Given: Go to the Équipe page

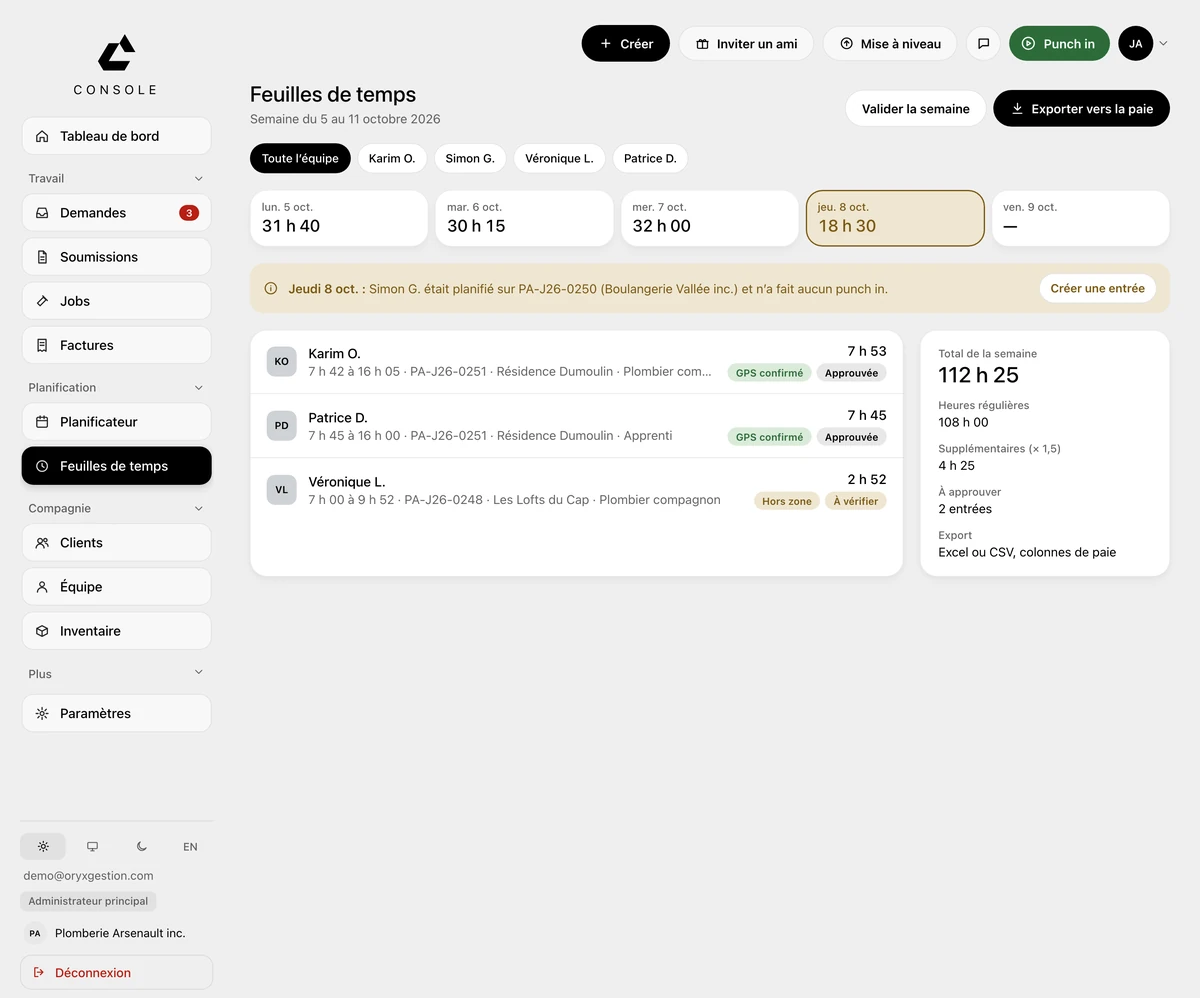Looking at the screenshot, I should pos(116,587).
